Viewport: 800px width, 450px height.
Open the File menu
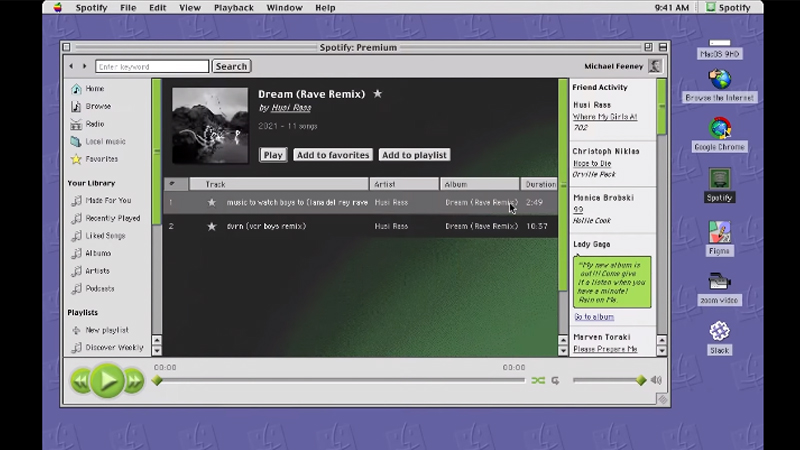(128, 8)
